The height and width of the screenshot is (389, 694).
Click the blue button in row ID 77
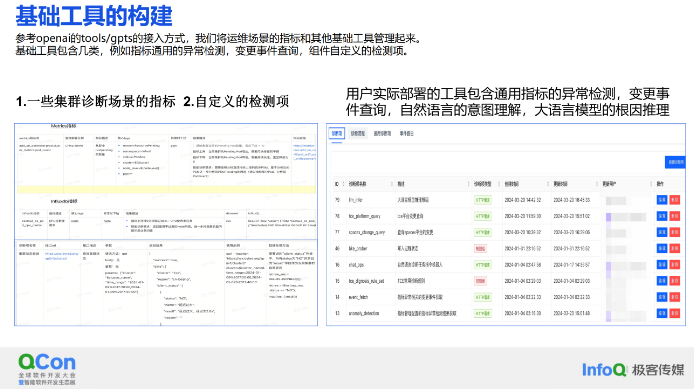(x=662, y=232)
